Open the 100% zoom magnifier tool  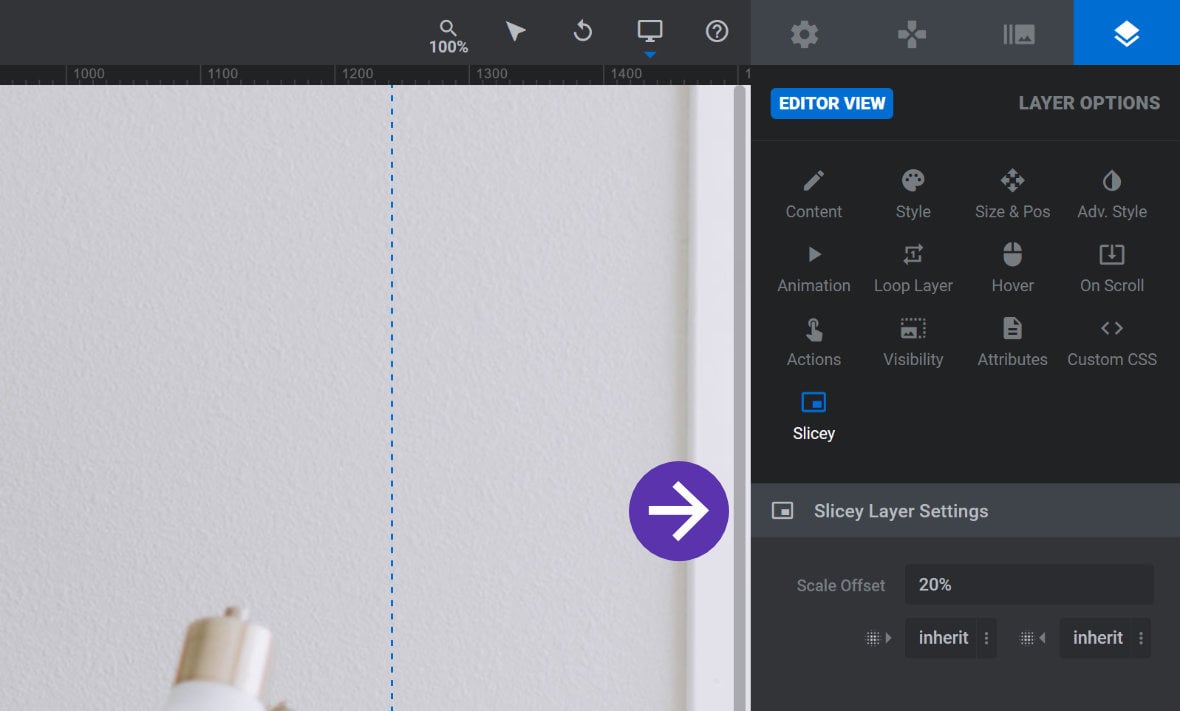[449, 36]
